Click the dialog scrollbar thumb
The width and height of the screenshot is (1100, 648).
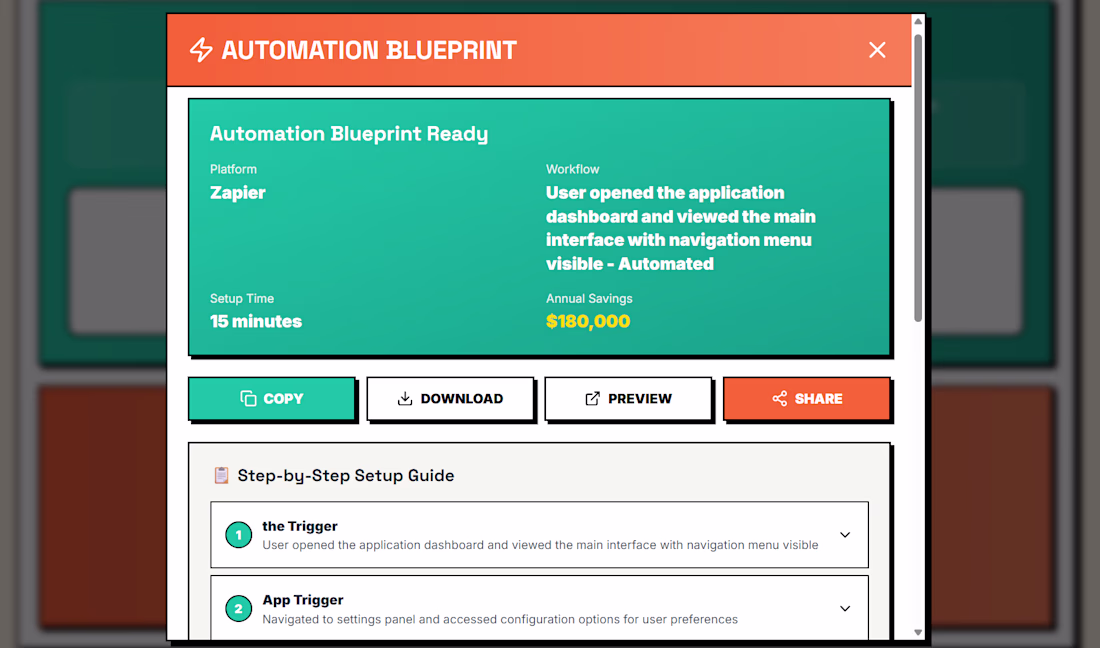pyautogui.click(x=918, y=177)
